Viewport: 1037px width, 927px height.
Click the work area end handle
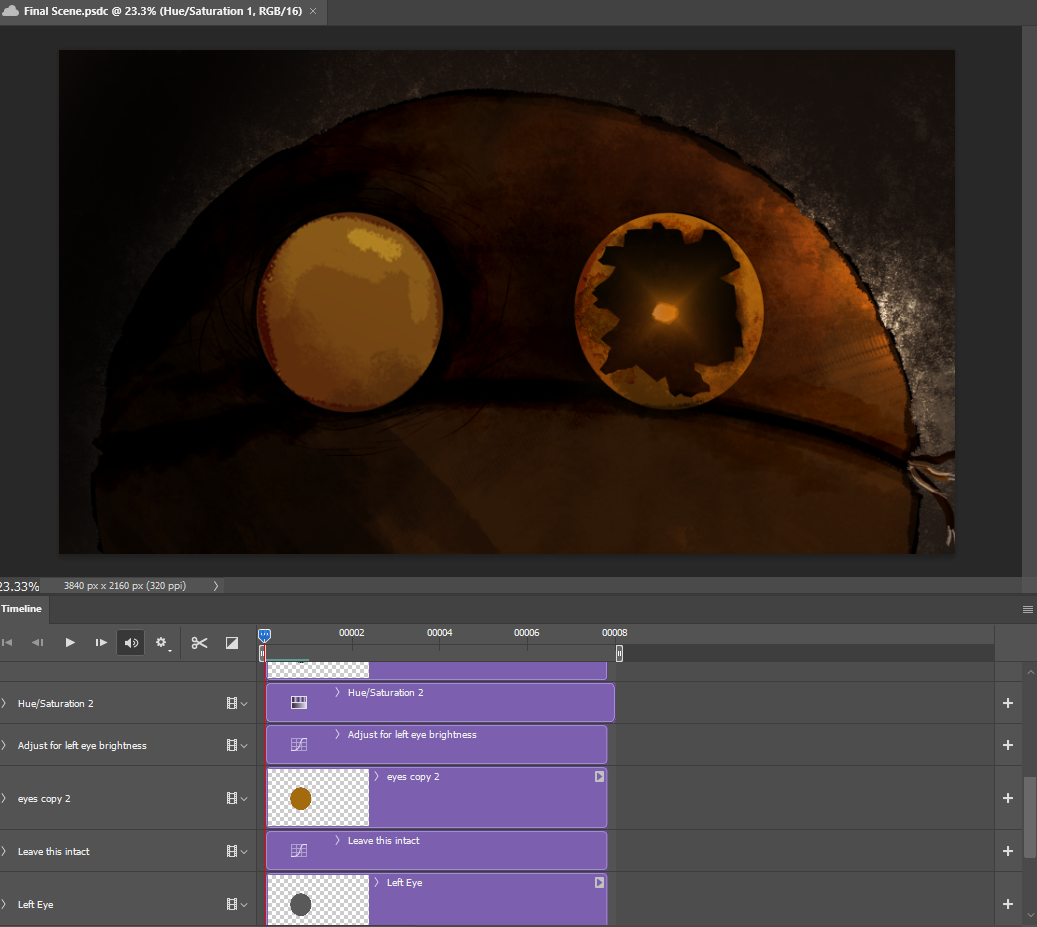619,654
